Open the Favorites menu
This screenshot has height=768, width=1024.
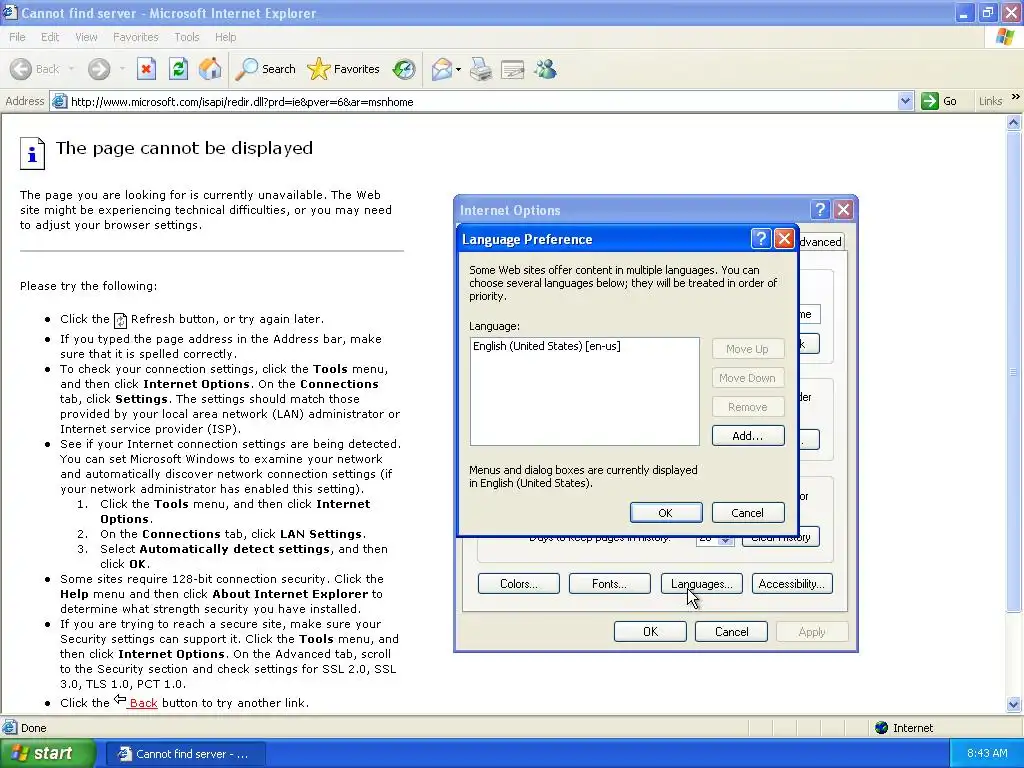135,37
